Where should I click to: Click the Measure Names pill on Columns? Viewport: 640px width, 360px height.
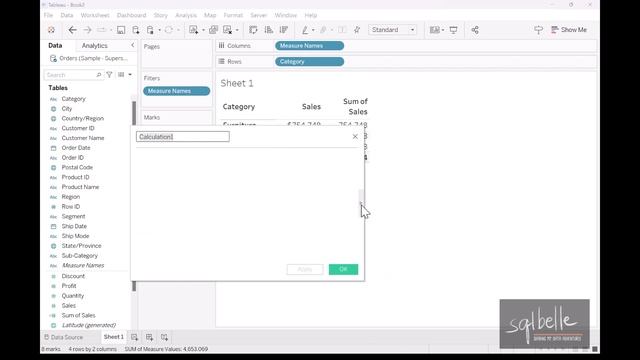click(309, 46)
